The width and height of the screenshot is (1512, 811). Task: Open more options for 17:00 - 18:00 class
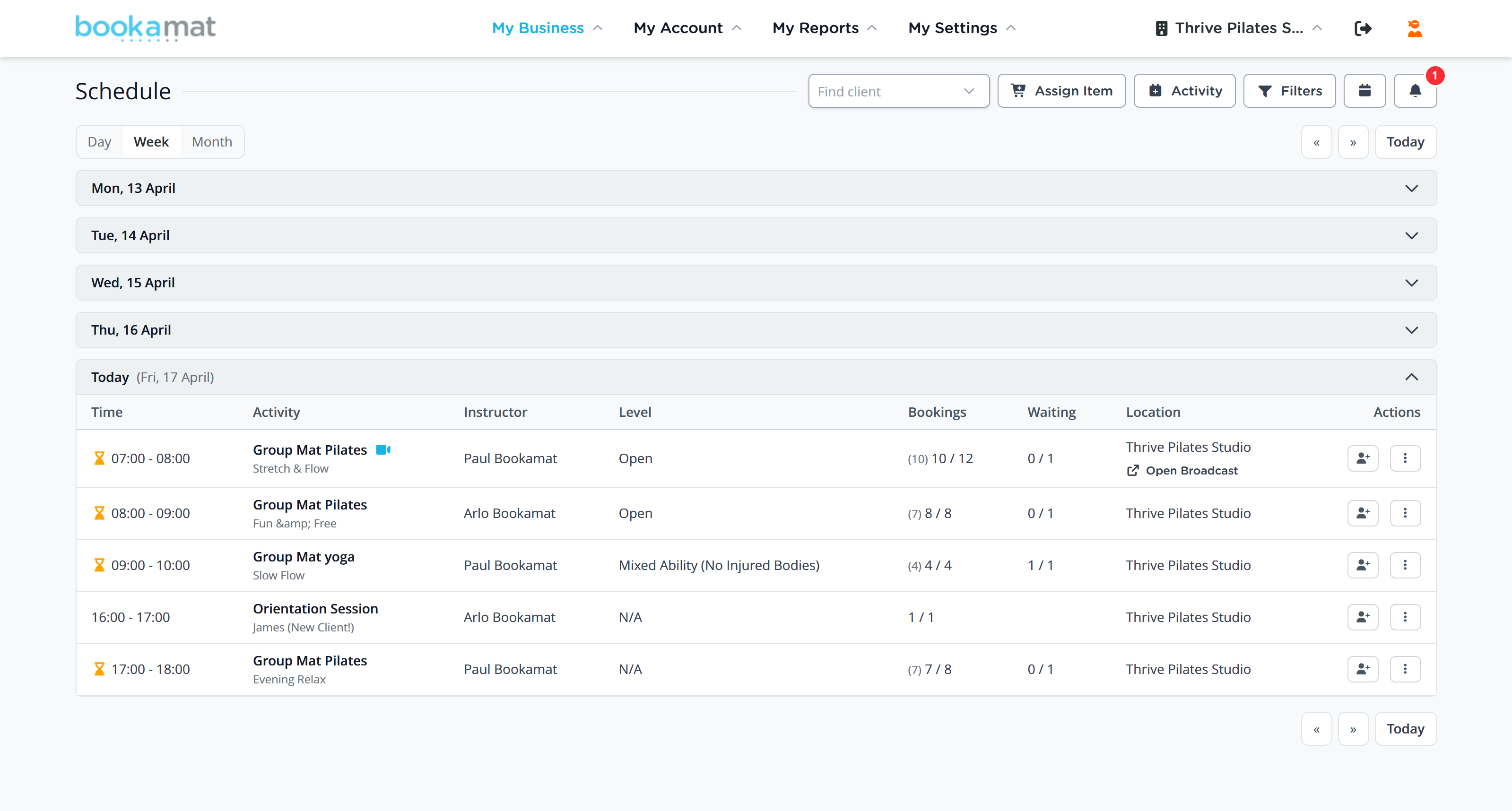[1405, 669]
